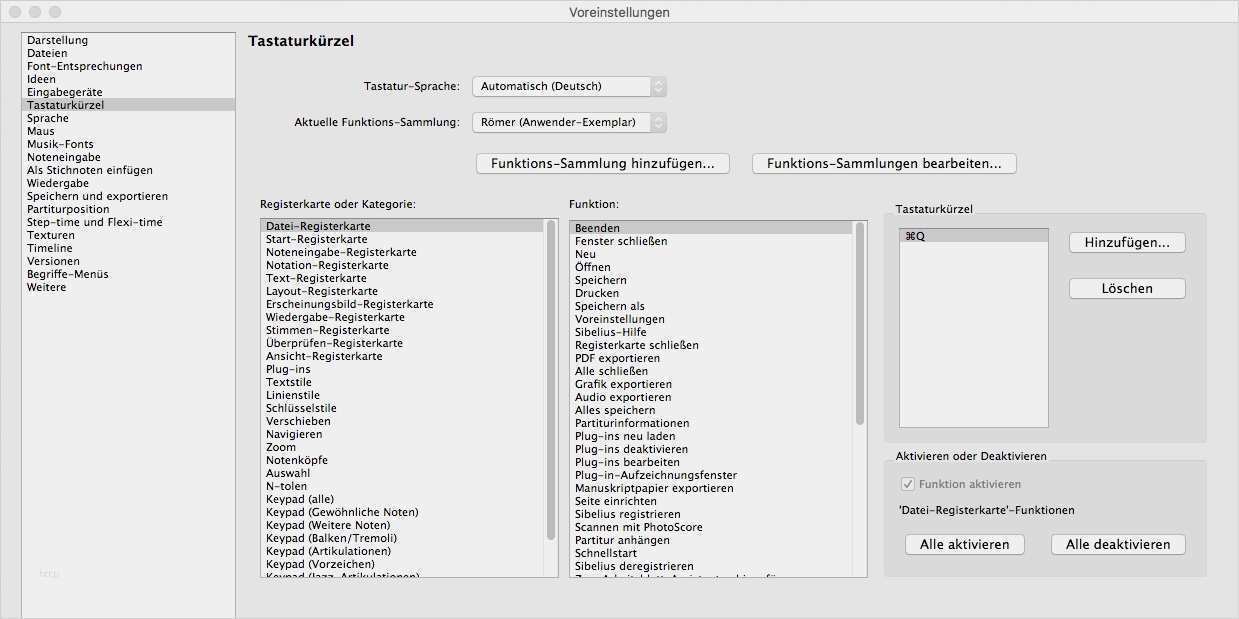
Task: Select Tastaturkürzel in the sidebar
Action: (128, 105)
